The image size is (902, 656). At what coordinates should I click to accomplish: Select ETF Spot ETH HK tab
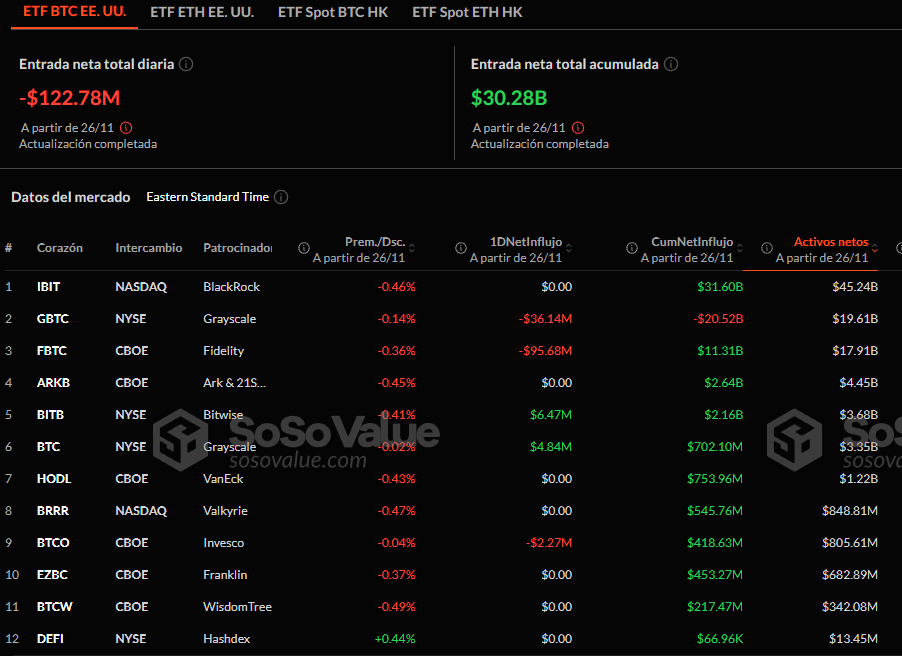tap(467, 13)
